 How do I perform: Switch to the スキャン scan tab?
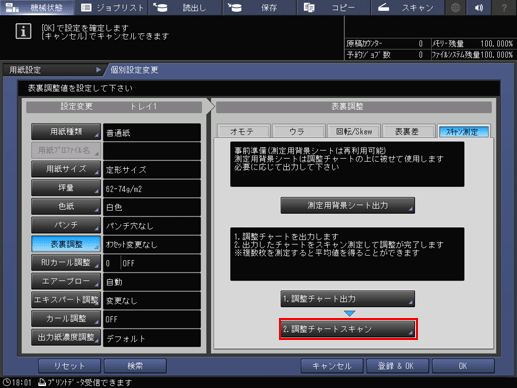click(408, 7)
